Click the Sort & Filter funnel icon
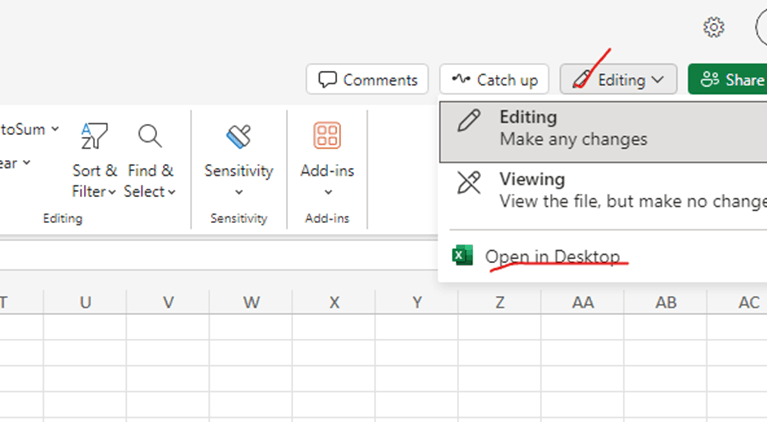This screenshot has width=767, height=422. pos(94,136)
